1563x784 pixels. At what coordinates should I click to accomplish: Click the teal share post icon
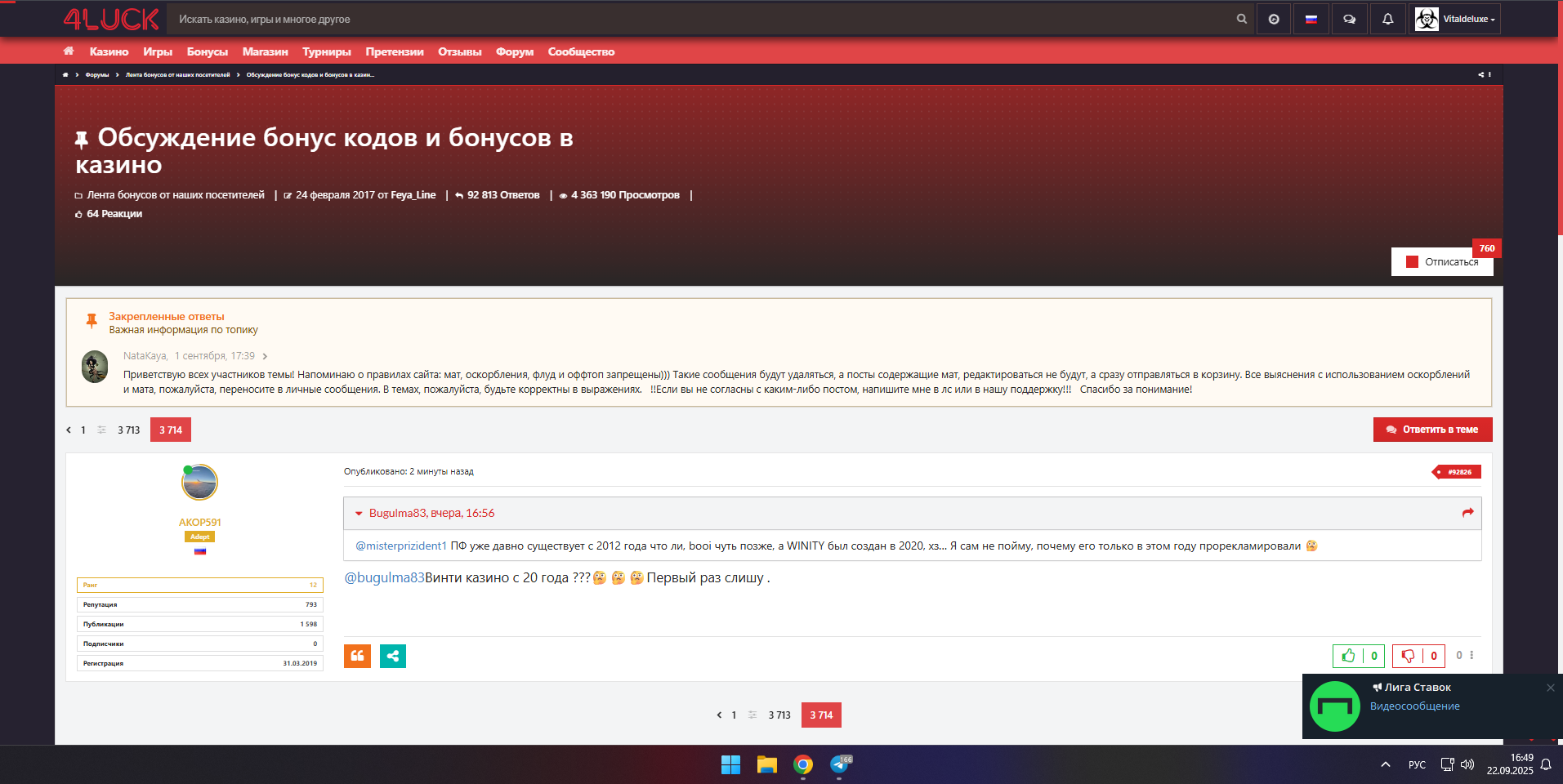tap(393, 656)
